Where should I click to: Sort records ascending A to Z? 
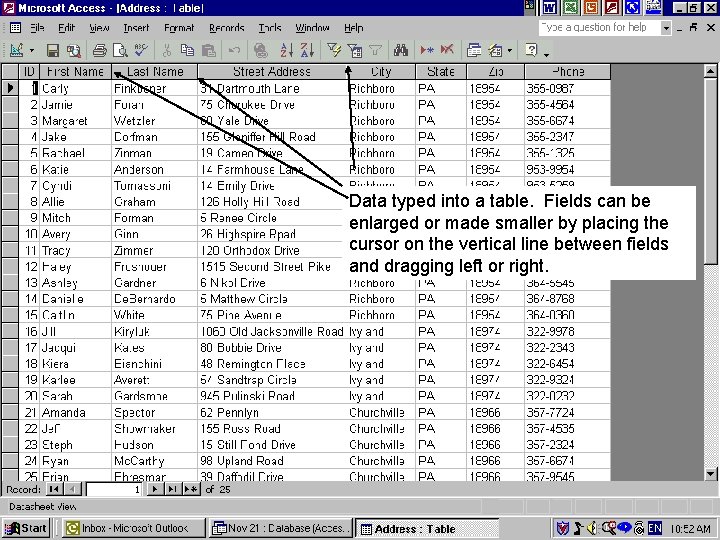tap(287, 50)
